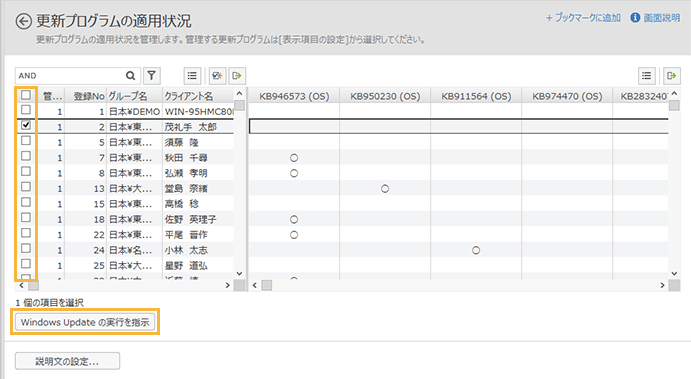This screenshot has width=691, height=379.
Task: Click the 管... column header
Action: [52, 96]
